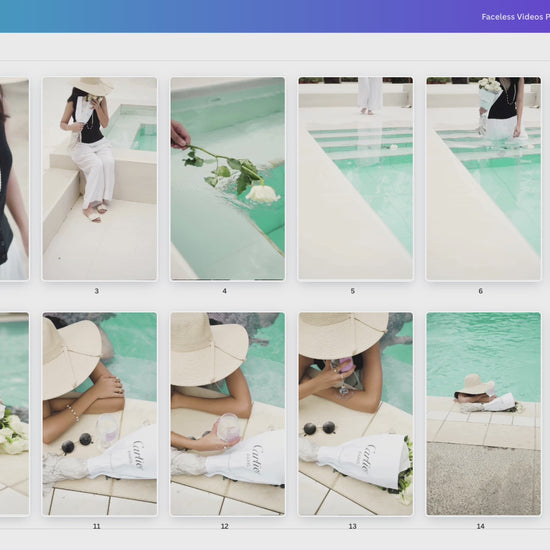
Task: Select the partially visible page 2 thumbnail
Action: [x=14, y=179]
